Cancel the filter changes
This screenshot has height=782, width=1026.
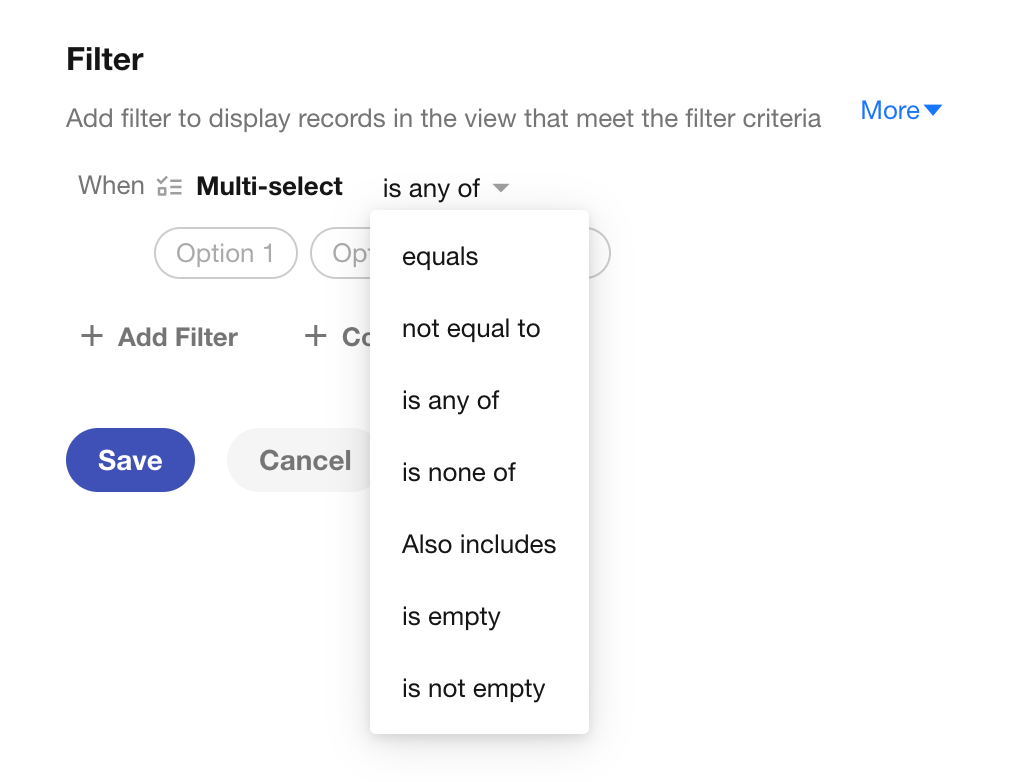pos(300,460)
